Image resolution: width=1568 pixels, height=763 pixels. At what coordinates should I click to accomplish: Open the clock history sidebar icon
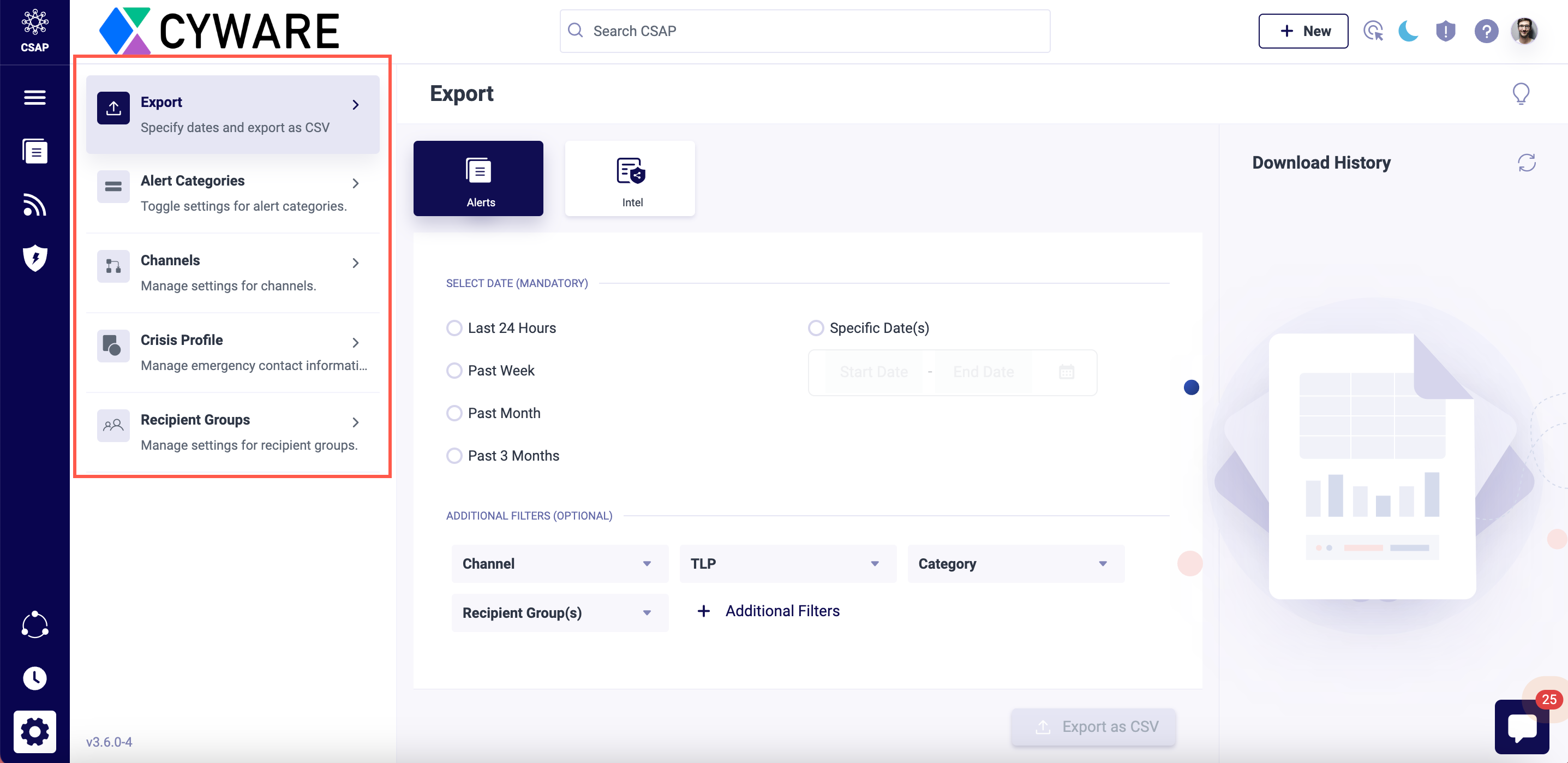coord(35,678)
